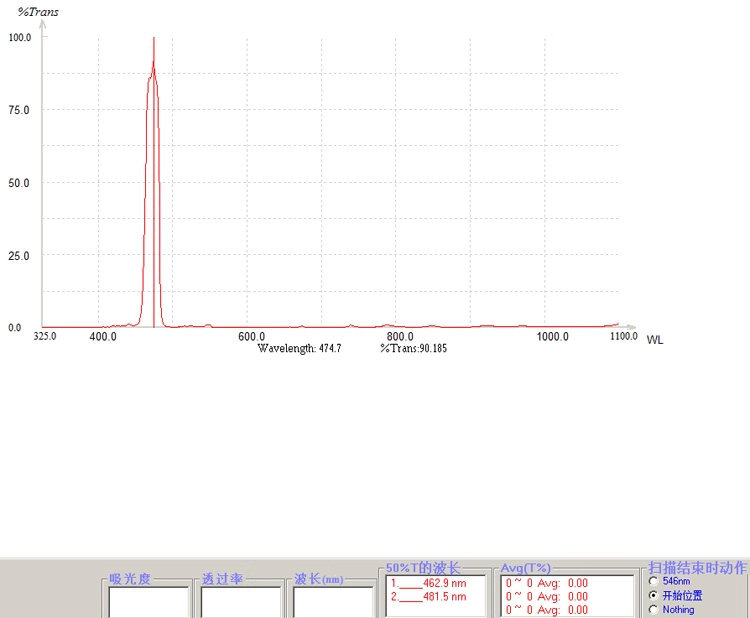
Task: Select the 546nm radio button
Action: [x=653, y=581]
